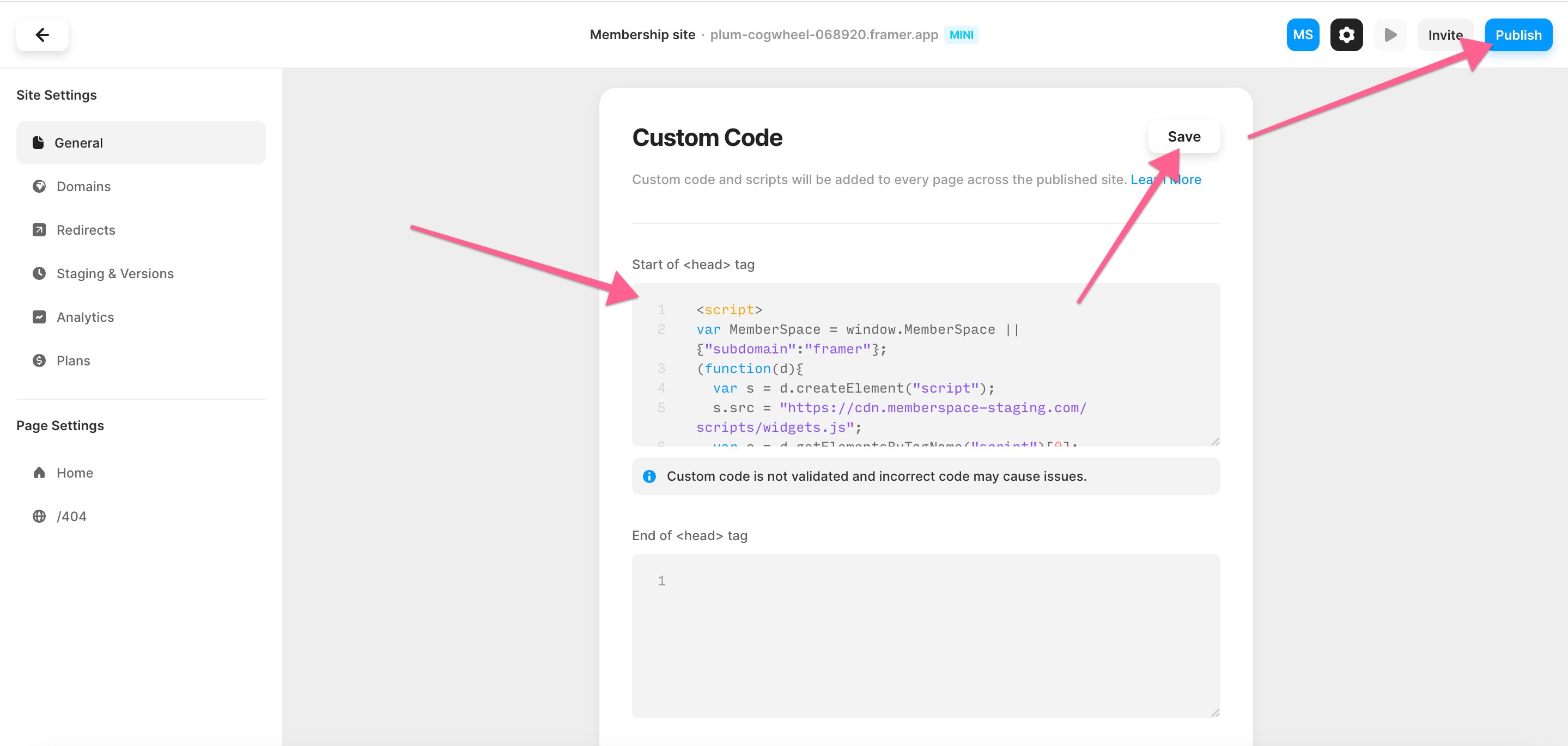The height and width of the screenshot is (746, 1568).
Task: Open the settings gear in top bar
Action: coord(1346,35)
